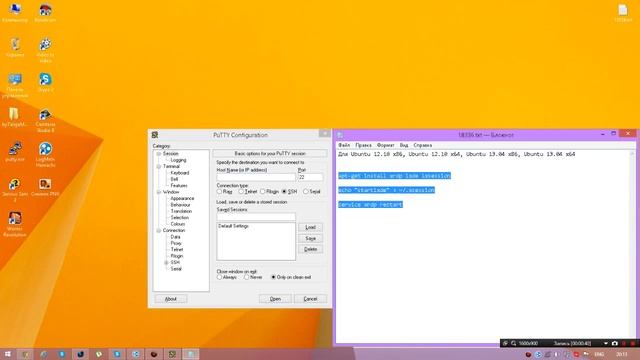Click the Notepad icon on the taskbar
This screenshot has height=360, width=640.
[191, 354]
